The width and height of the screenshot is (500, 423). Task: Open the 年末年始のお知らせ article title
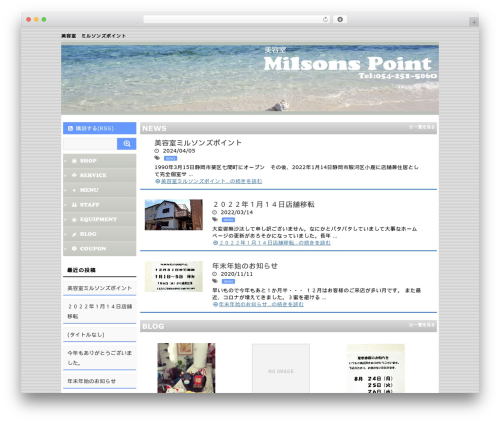coord(245,266)
